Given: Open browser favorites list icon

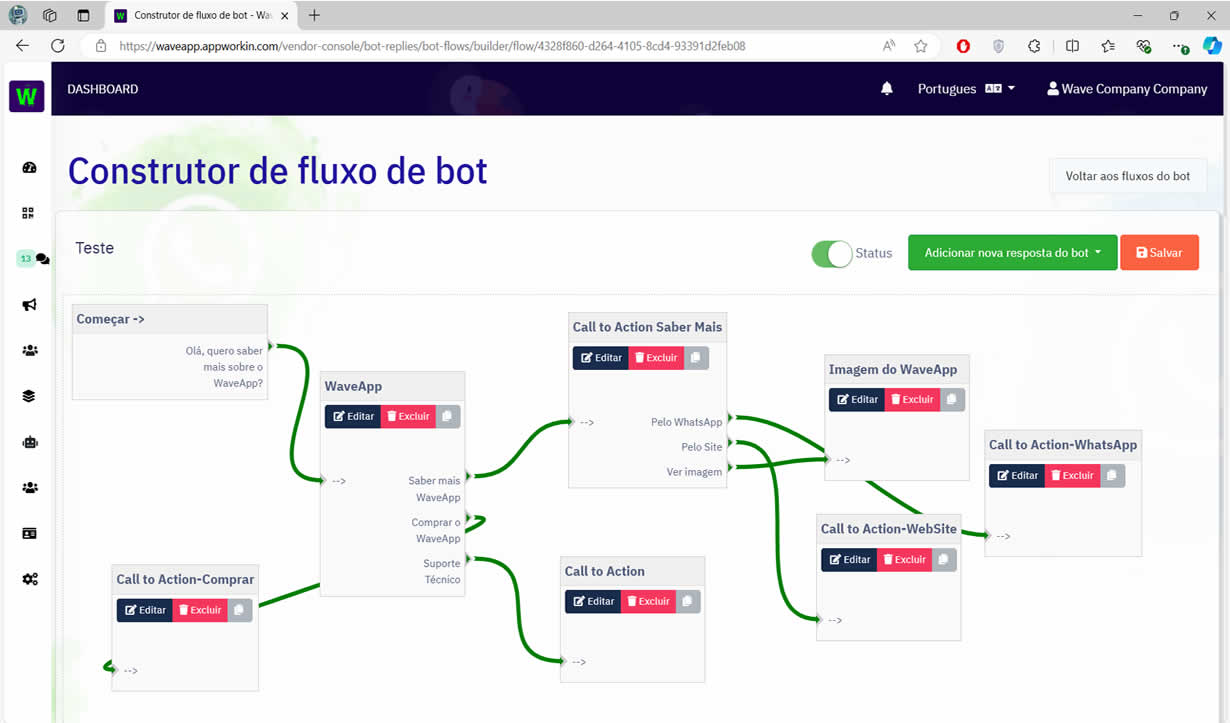Looking at the screenshot, I should coord(1108,46).
